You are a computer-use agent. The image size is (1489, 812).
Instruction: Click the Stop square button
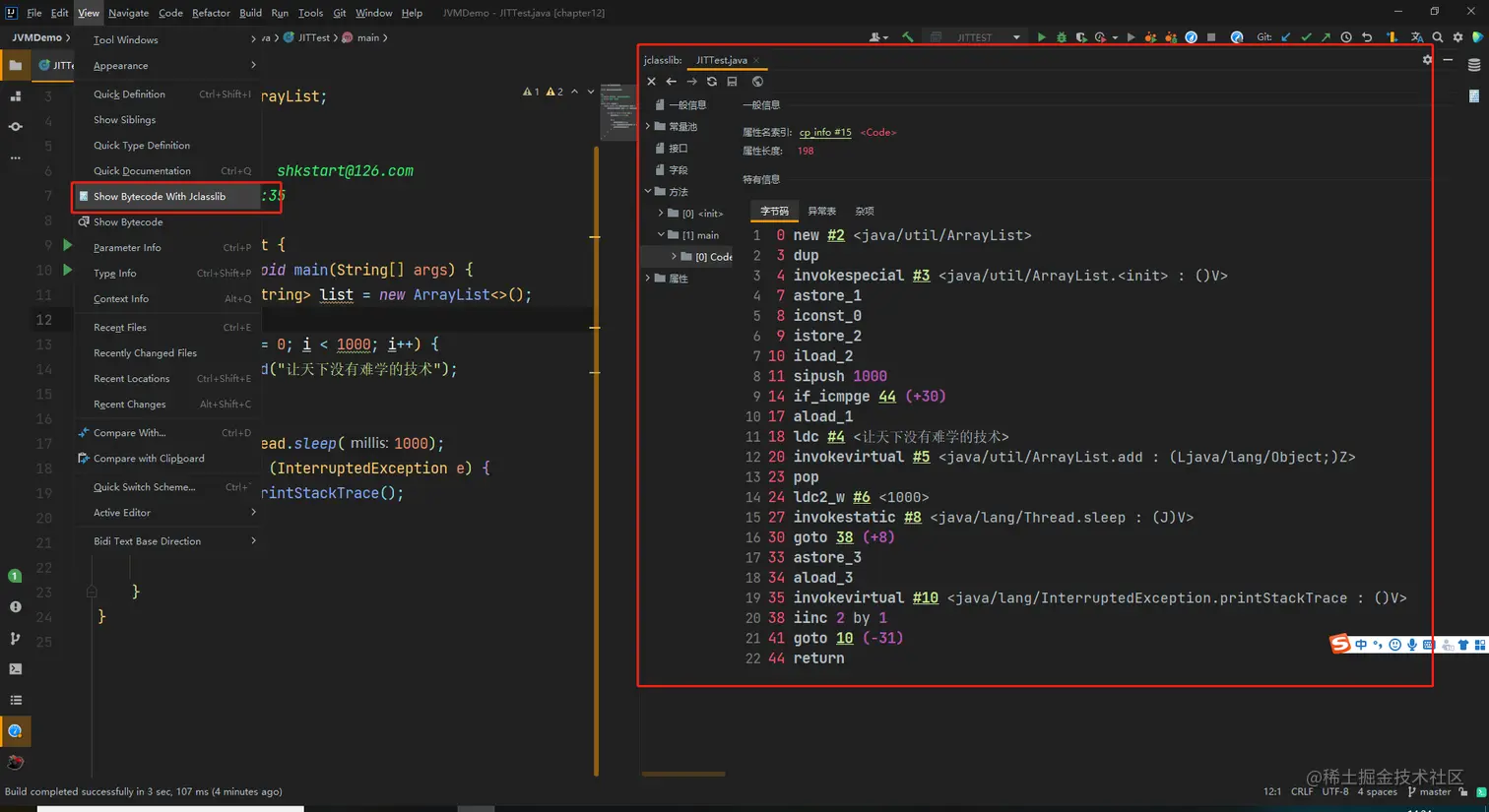click(1211, 37)
